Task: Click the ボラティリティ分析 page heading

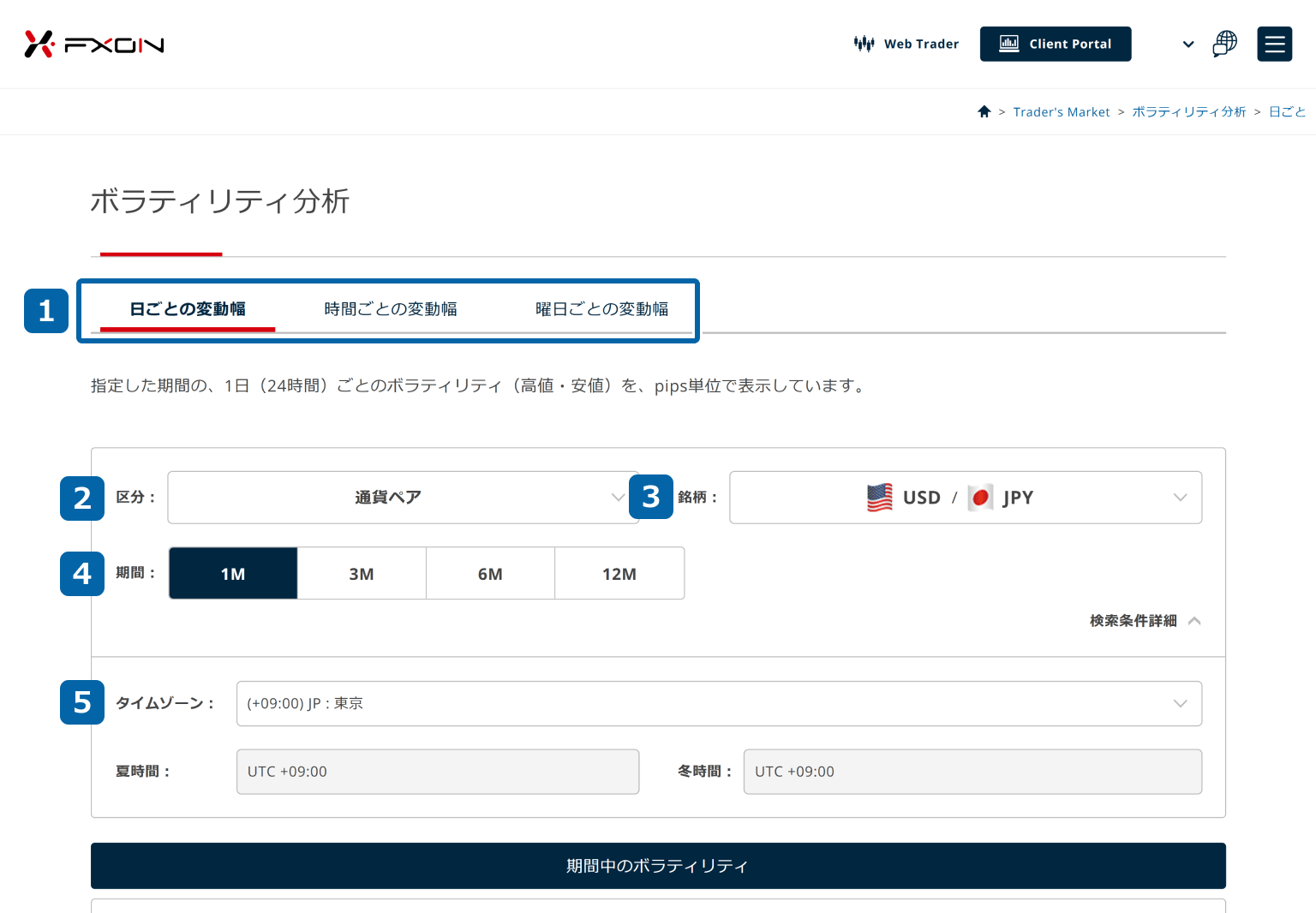Action: point(220,201)
